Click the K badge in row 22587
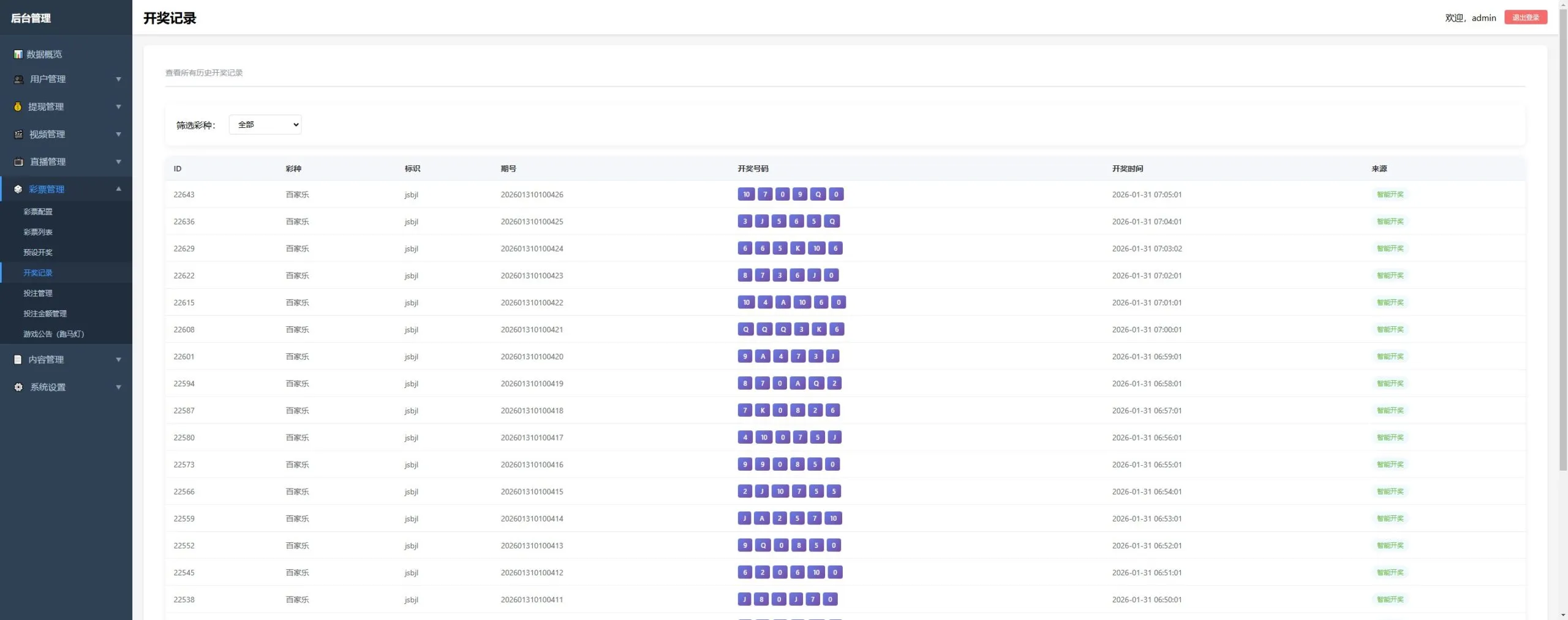 (763, 410)
